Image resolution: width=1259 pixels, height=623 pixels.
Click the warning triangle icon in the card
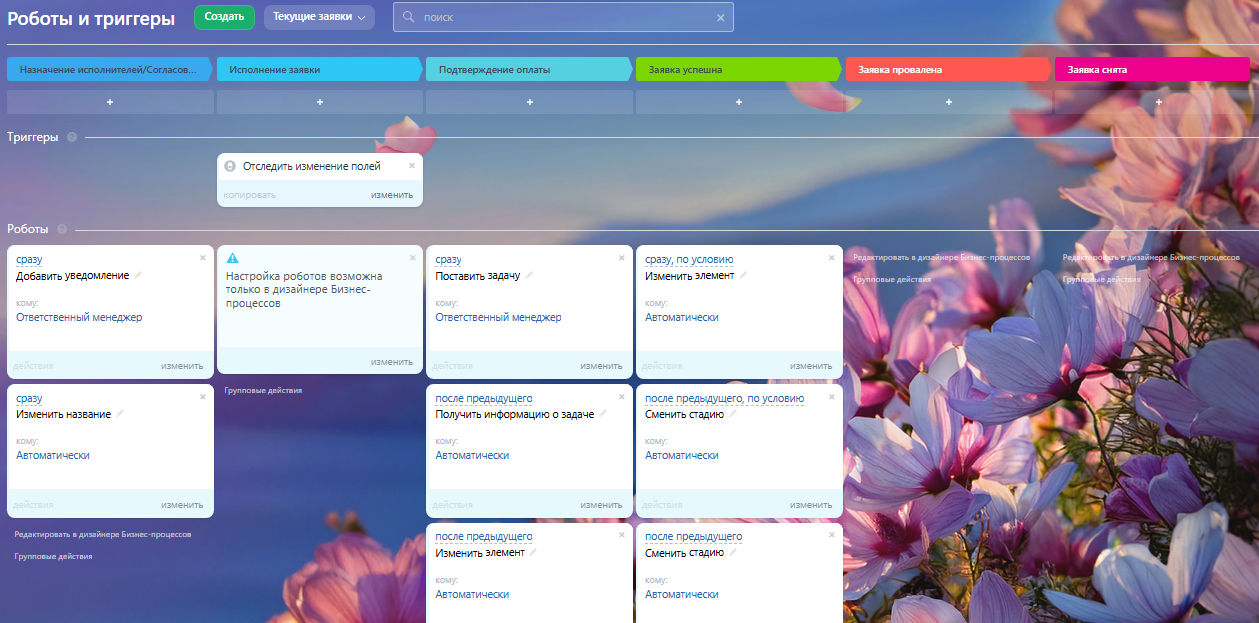(232, 258)
